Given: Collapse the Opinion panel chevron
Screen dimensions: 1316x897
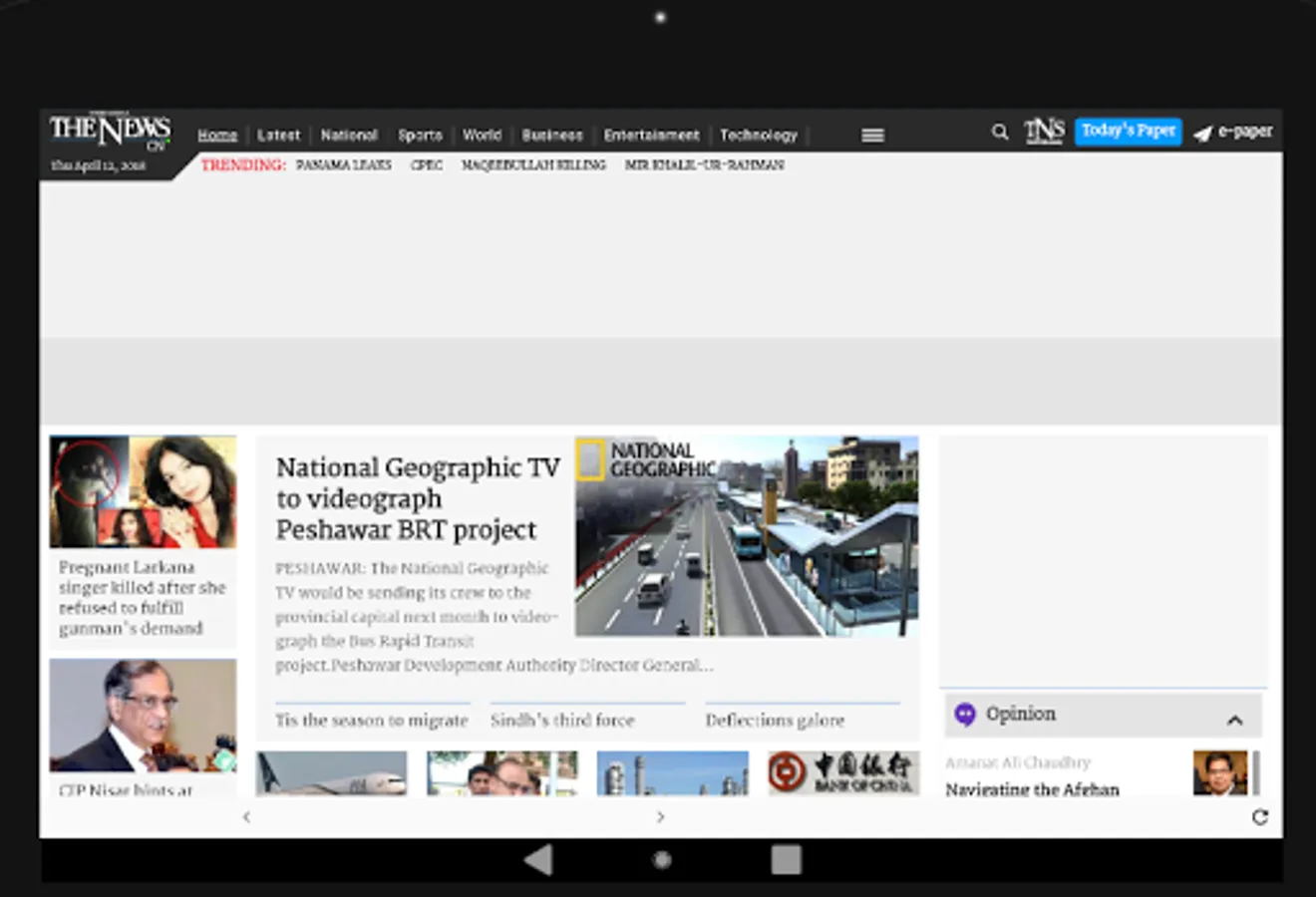Looking at the screenshot, I should click(x=1234, y=720).
